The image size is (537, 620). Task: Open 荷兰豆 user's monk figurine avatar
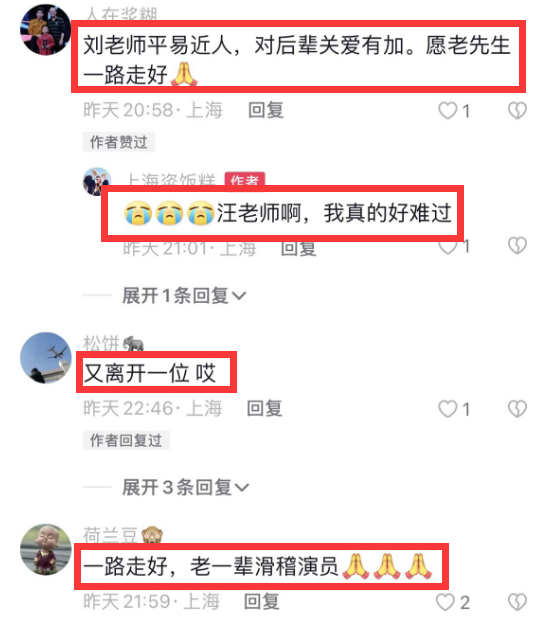[46, 550]
